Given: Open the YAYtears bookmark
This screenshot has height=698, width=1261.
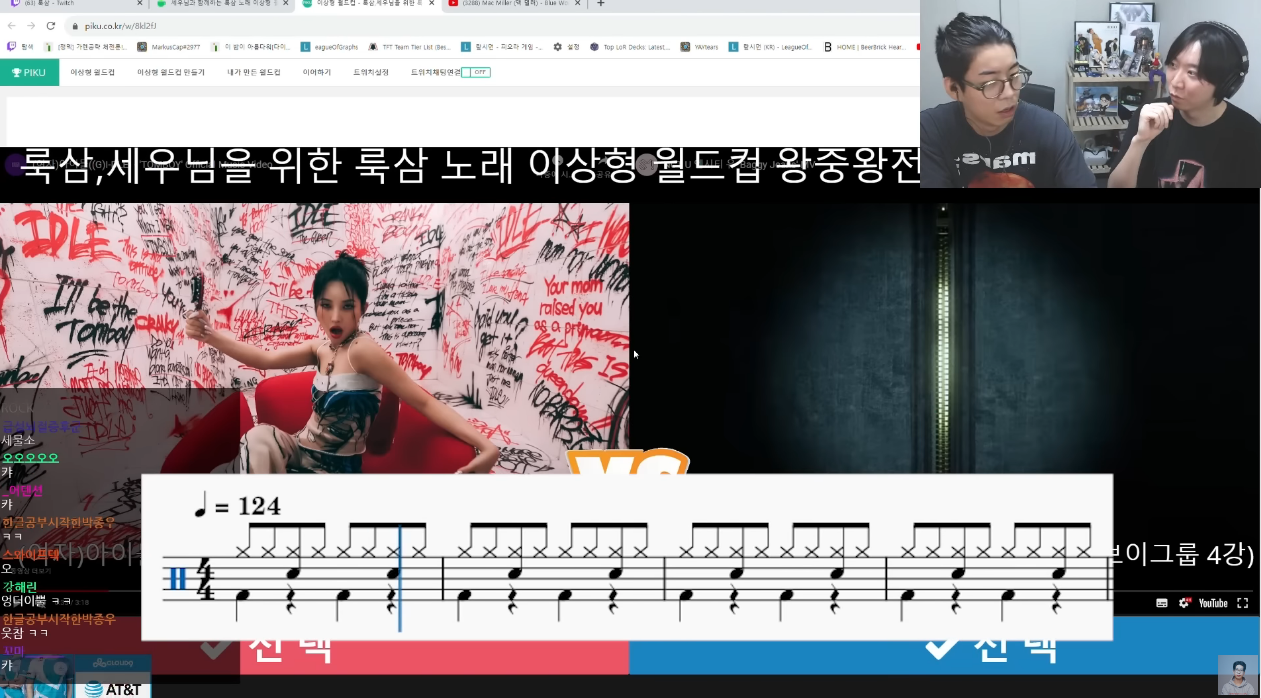Looking at the screenshot, I should click(x=700, y=46).
